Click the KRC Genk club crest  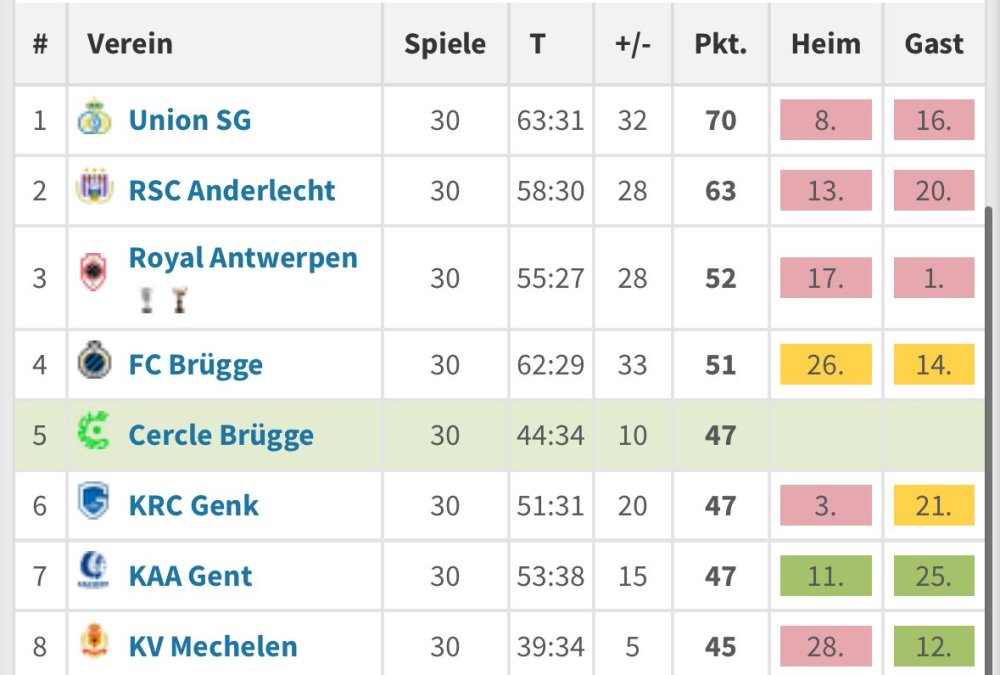(x=94, y=502)
